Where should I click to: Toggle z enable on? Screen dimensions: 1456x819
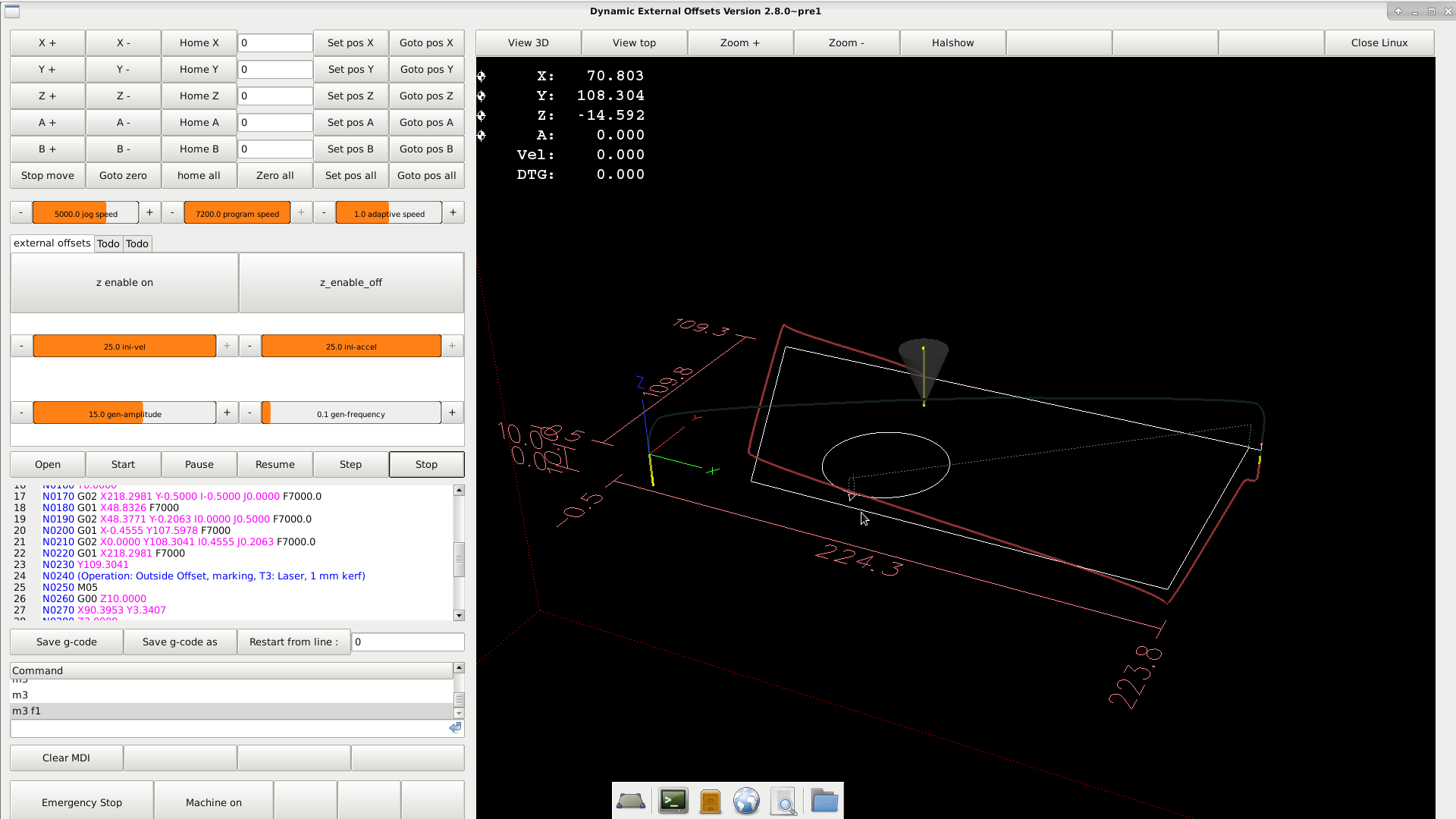[124, 282]
